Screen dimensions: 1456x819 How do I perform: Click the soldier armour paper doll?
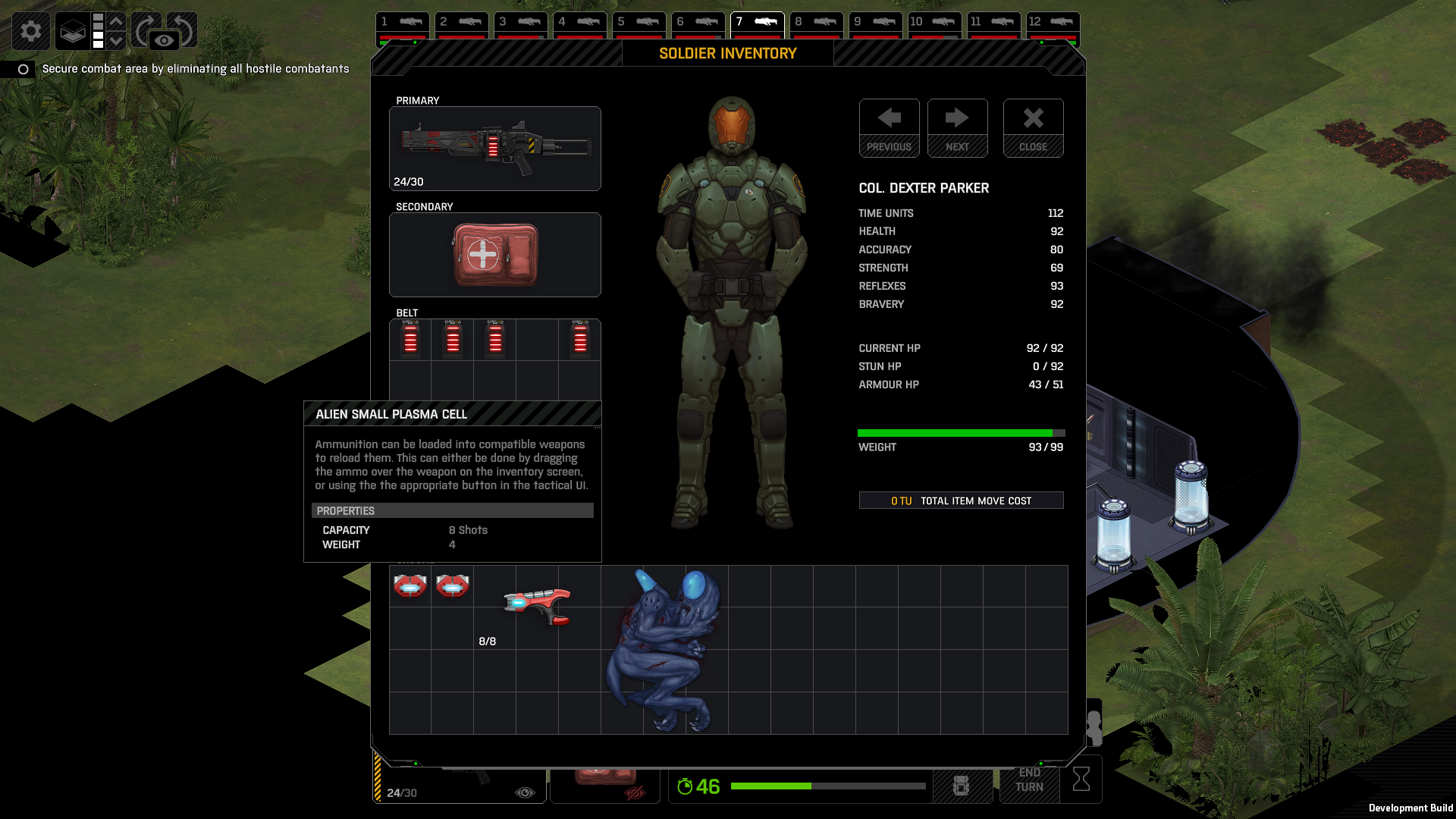tap(731, 312)
